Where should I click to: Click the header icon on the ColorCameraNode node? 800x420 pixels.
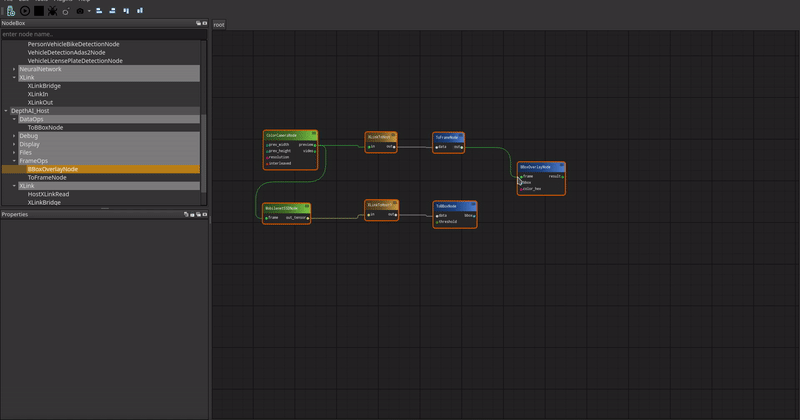[314, 134]
